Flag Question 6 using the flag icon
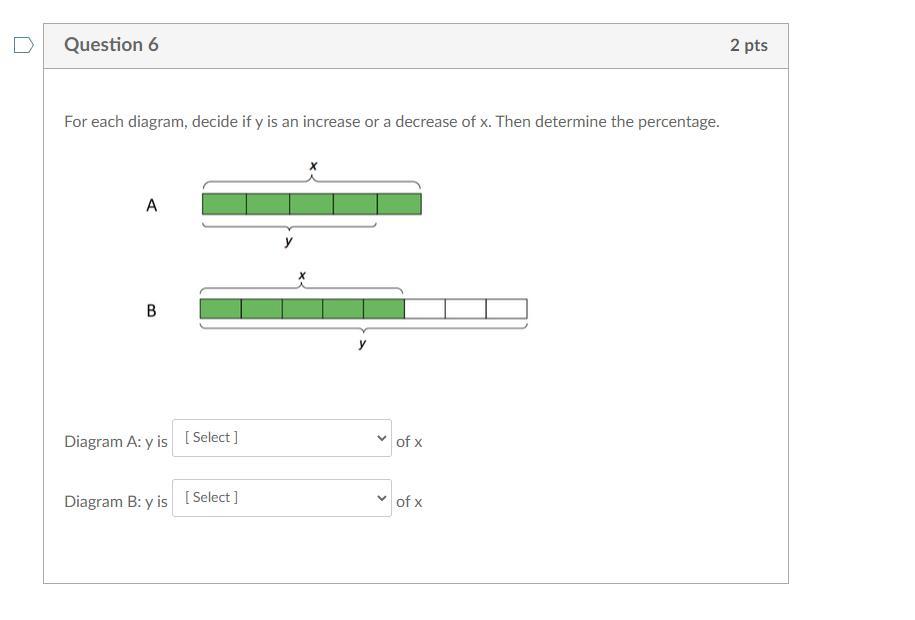This screenshot has width=915, height=620. (x=23, y=45)
